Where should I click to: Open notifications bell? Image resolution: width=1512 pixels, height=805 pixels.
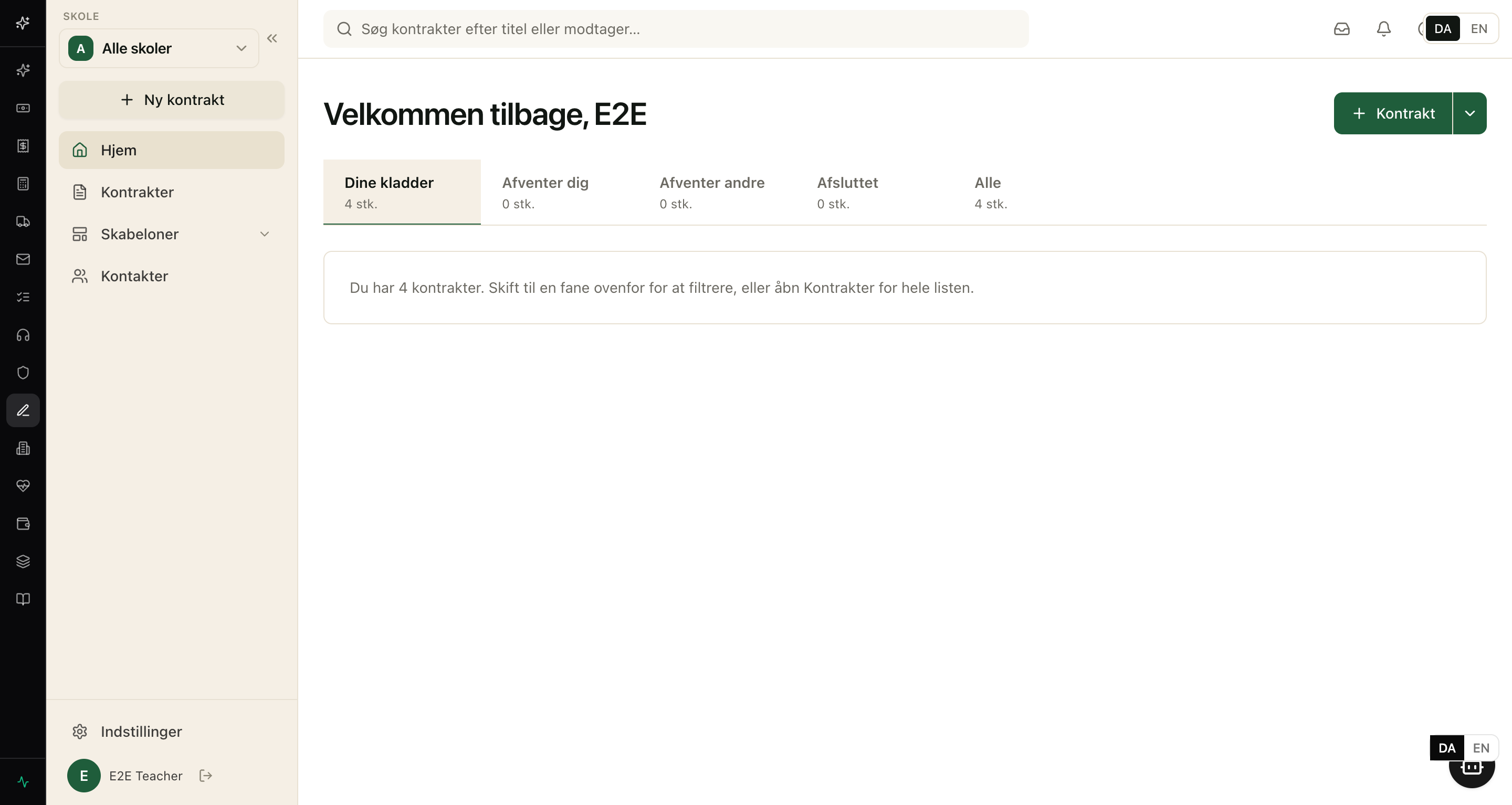click(x=1383, y=29)
